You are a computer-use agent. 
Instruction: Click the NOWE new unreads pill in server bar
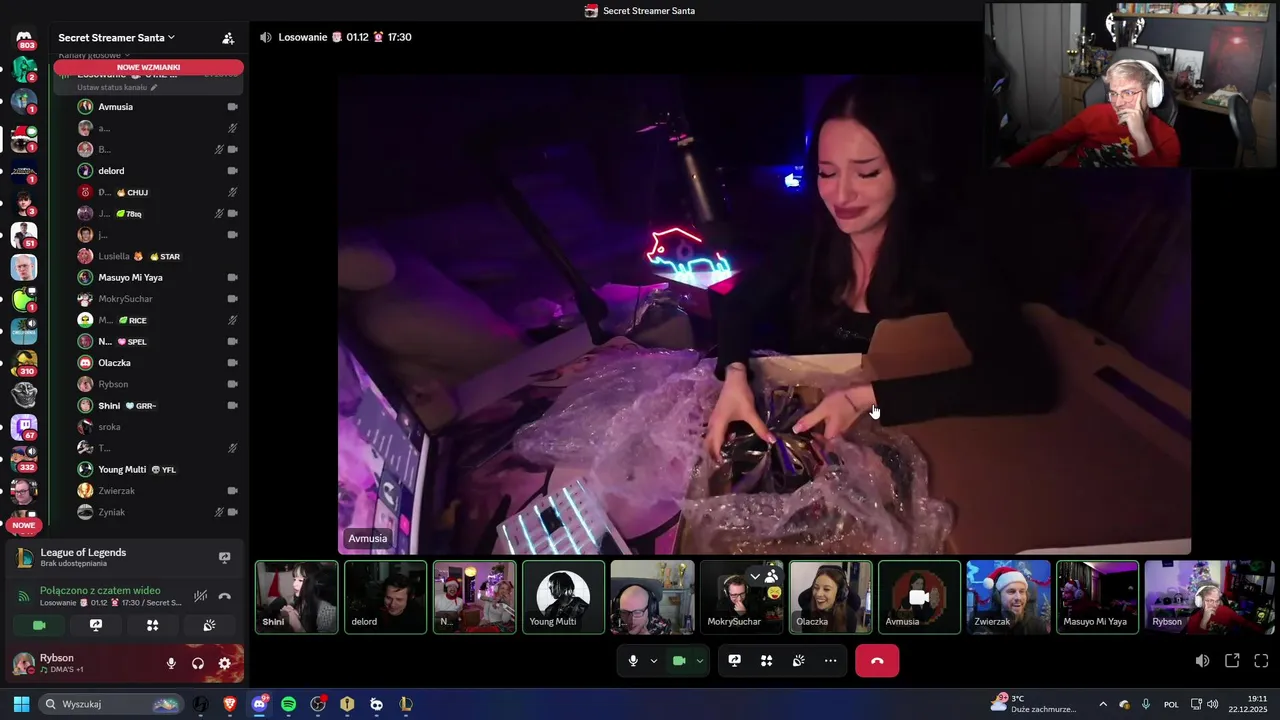click(x=24, y=525)
